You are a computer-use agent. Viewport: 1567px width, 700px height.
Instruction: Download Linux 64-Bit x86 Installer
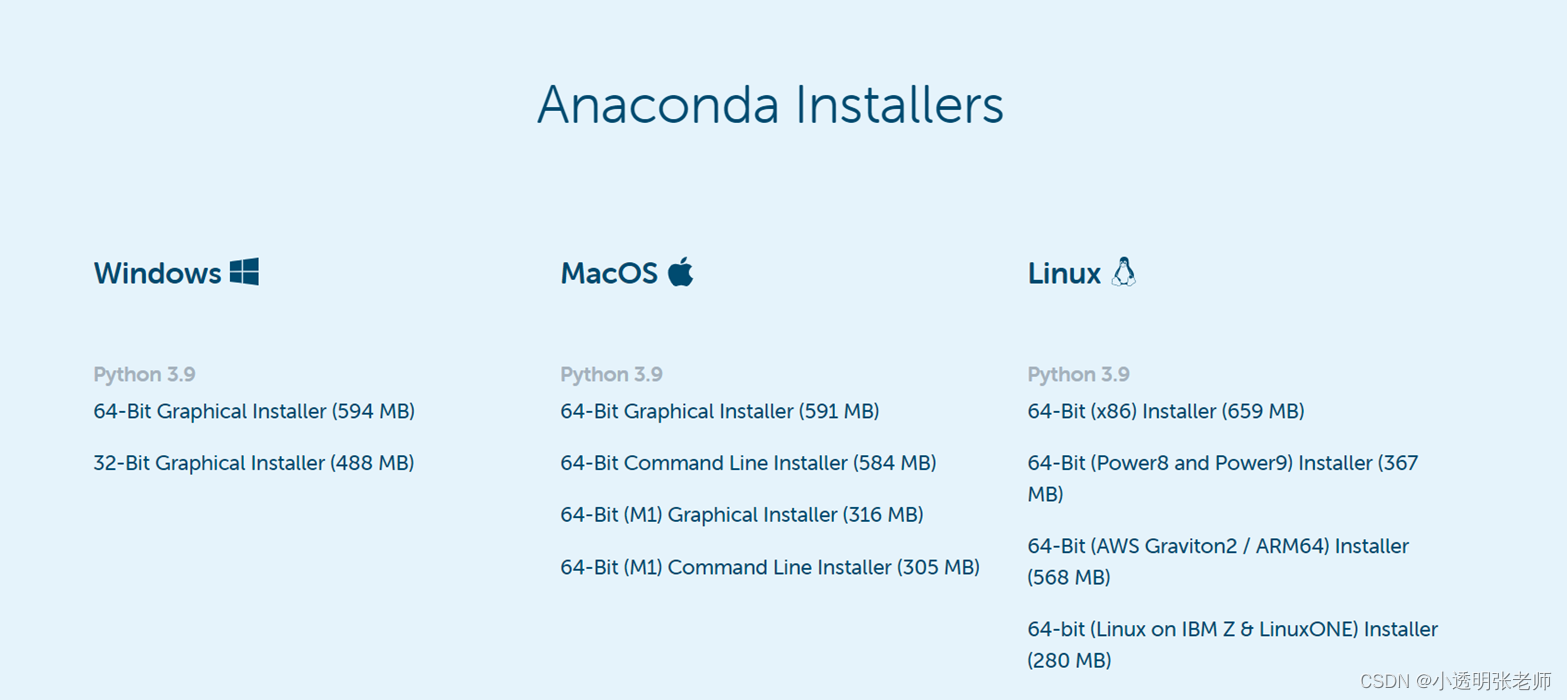tap(1165, 410)
